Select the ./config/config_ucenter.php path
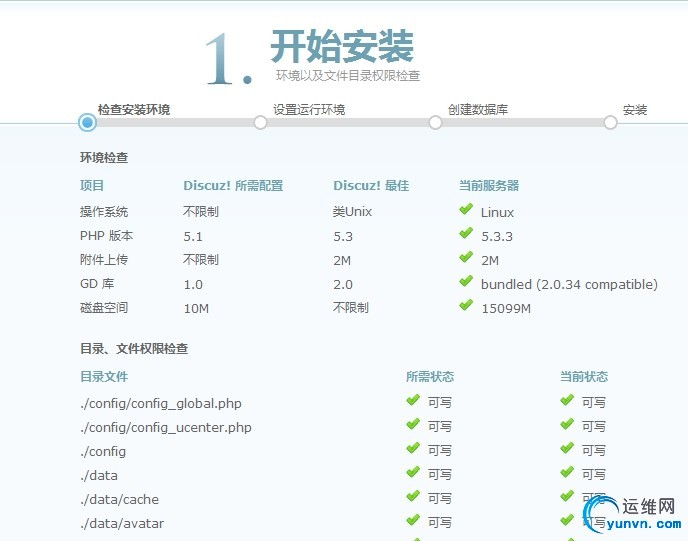This screenshot has width=688, height=541. pos(166,428)
